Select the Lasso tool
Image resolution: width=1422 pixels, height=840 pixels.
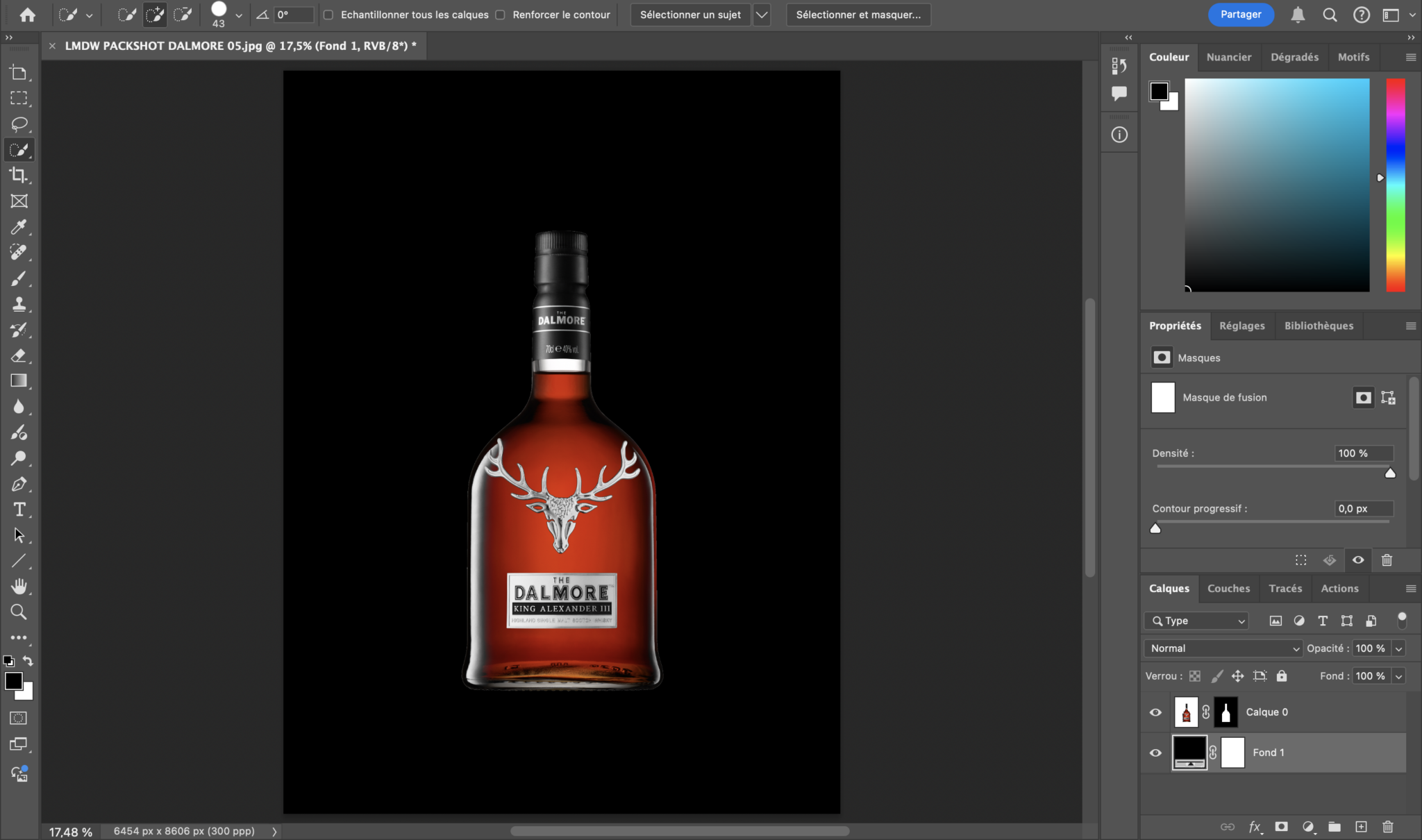point(19,124)
